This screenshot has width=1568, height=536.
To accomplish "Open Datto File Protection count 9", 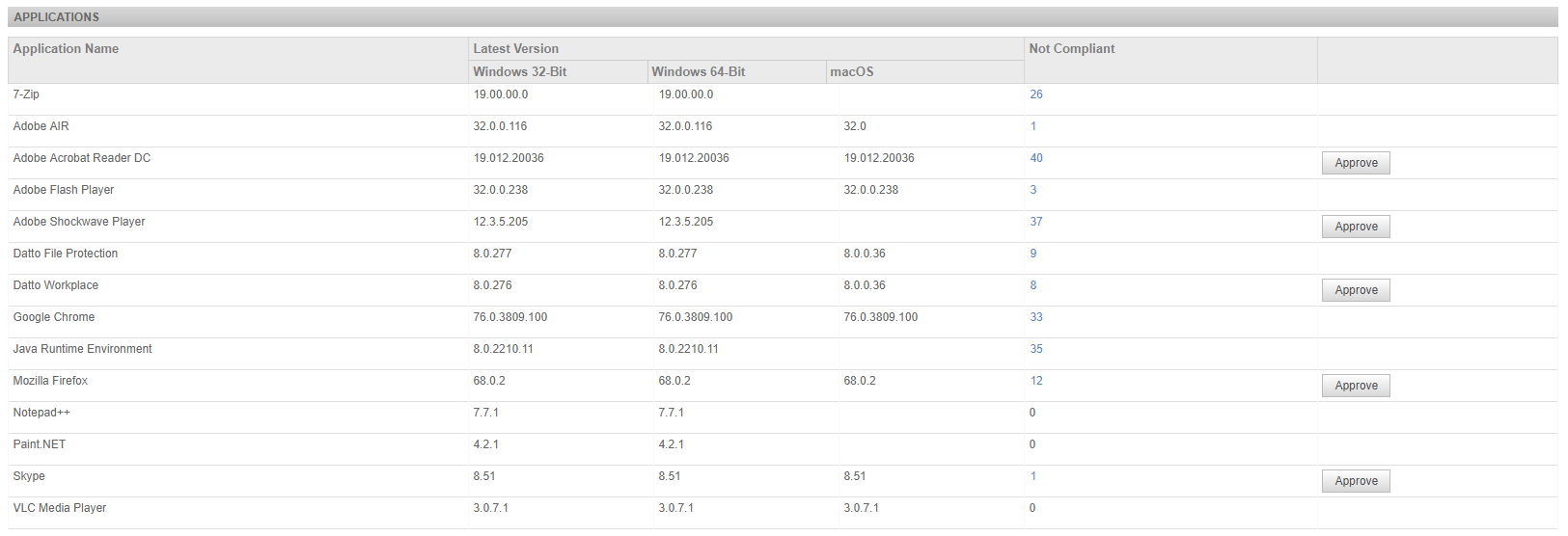I will [x=1033, y=254].
